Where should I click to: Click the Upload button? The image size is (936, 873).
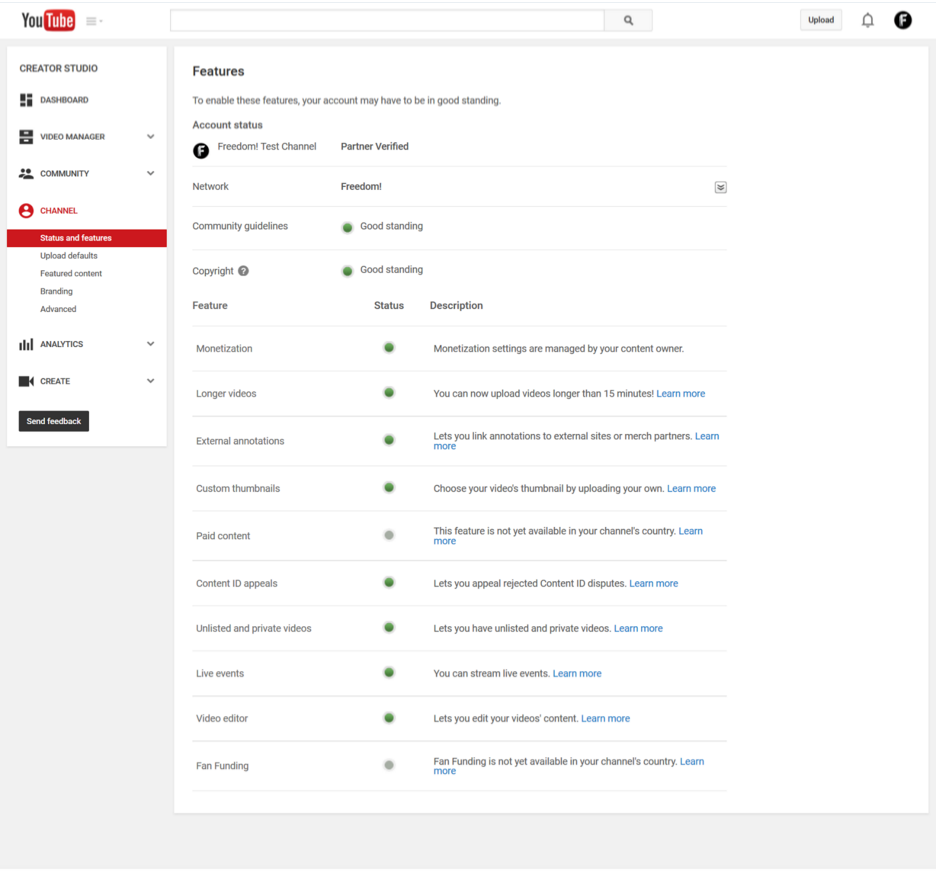[x=821, y=20]
